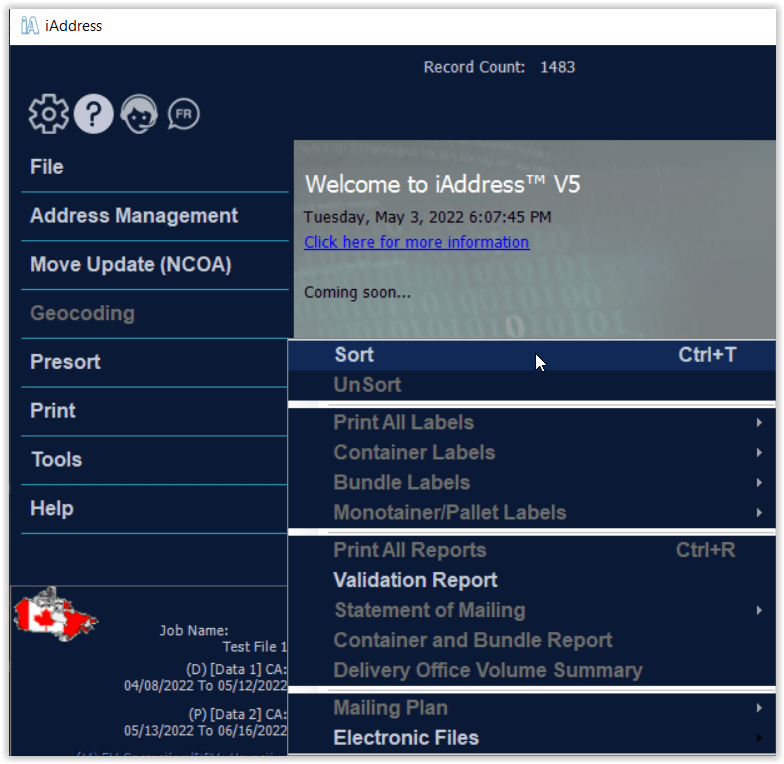The height and width of the screenshot is (764, 784).
Task: Open the settings gear icon
Action: (48, 114)
